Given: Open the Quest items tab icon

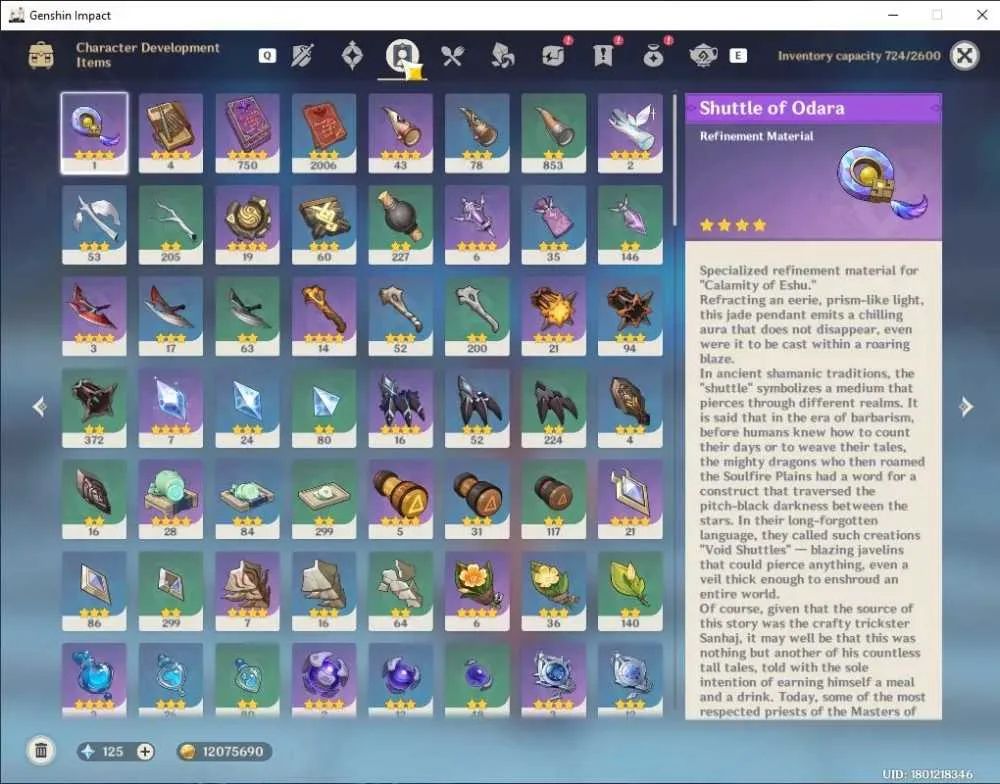Looking at the screenshot, I should point(603,55).
